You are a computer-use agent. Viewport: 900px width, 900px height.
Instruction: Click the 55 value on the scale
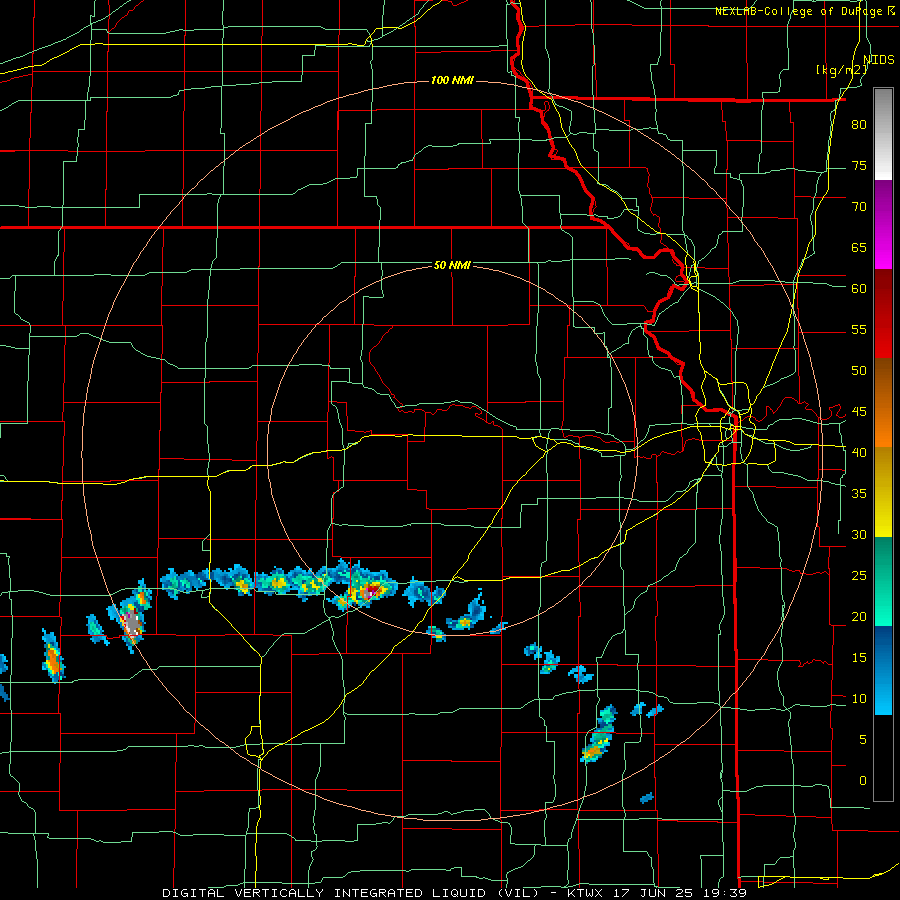pyautogui.click(x=859, y=329)
